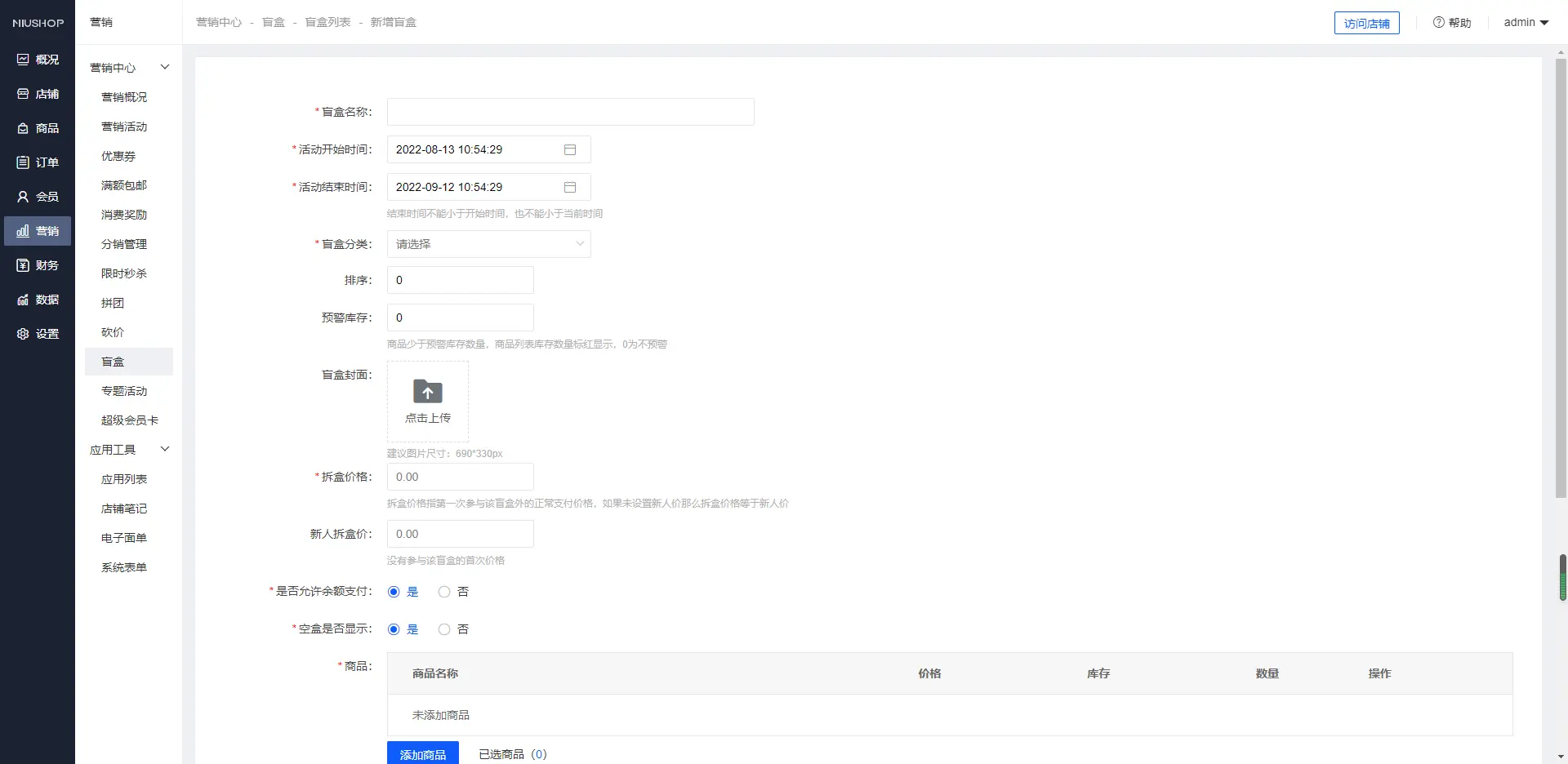The height and width of the screenshot is (764, 1568).
Task: Open the 订单 orders list icon
Action: [x=23, y=162]
